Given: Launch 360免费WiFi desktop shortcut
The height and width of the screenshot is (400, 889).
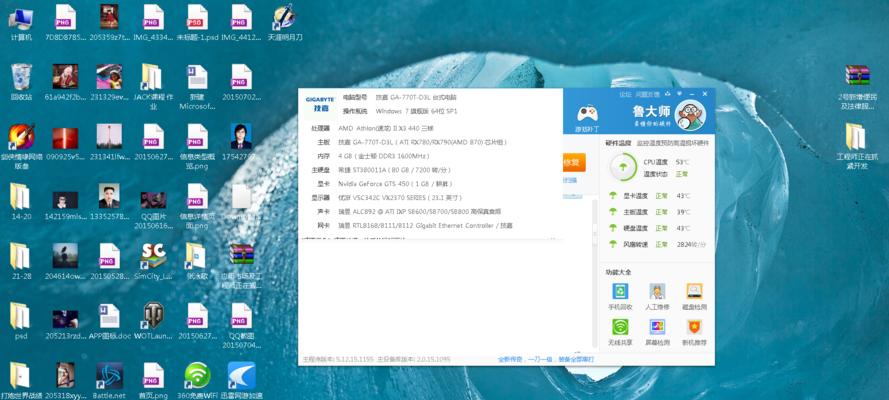Looking at the screenshot, I should coord(197,380).
